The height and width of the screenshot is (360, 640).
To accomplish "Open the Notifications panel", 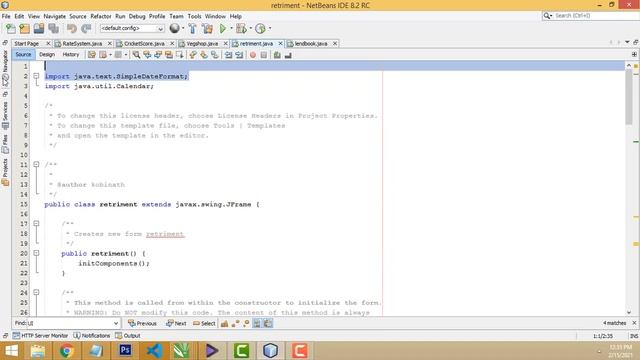I will pyautogui.click(x=92, y=336).
